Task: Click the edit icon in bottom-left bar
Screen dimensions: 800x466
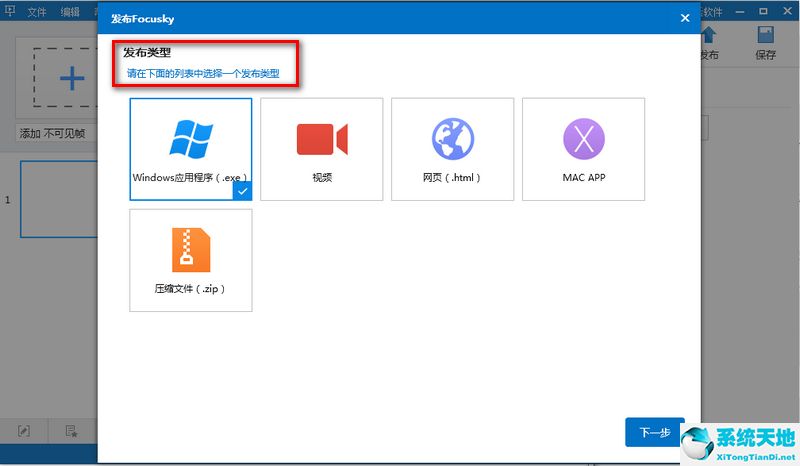Action: point(24,431)
